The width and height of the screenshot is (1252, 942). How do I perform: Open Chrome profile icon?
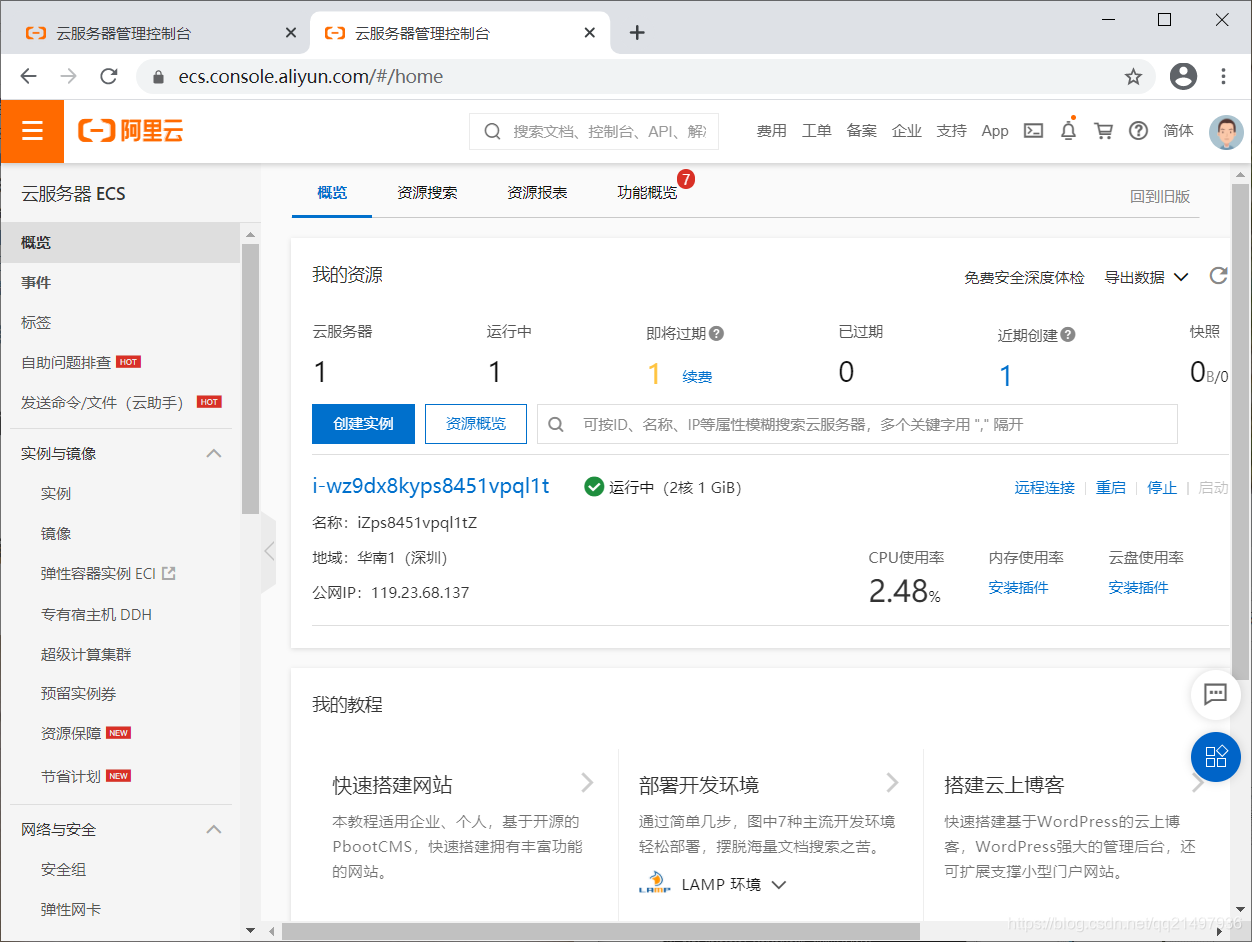point(1183,76)
